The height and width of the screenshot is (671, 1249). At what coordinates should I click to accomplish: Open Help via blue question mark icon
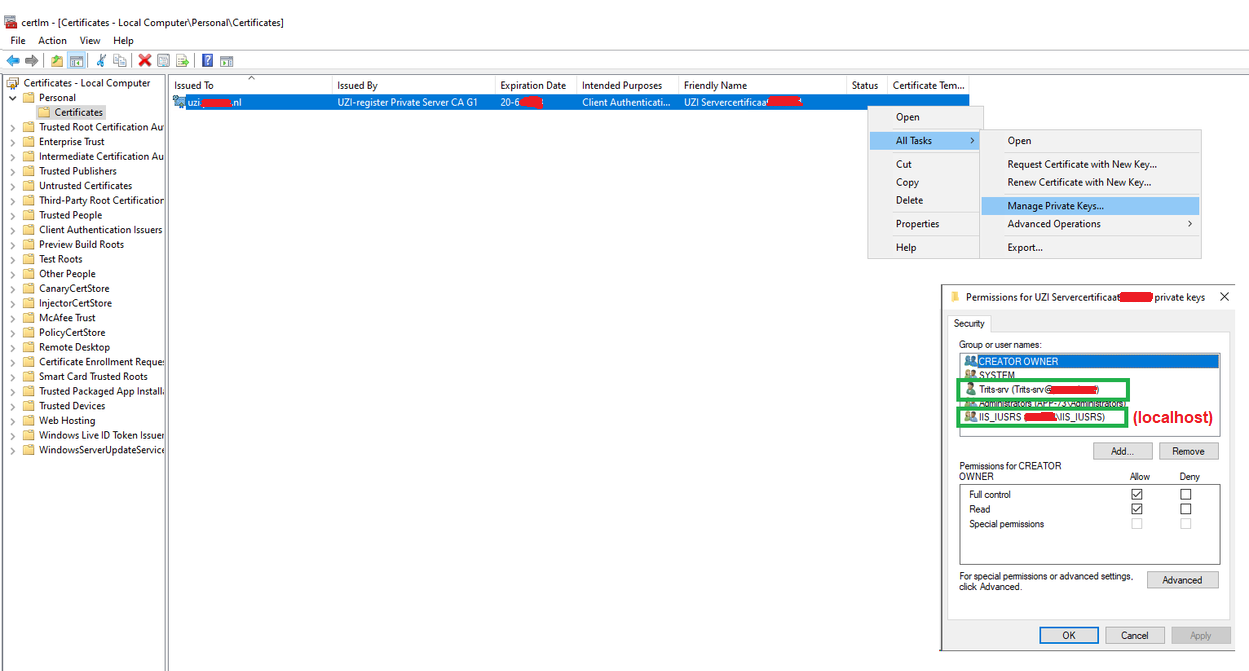[x=207, y=61]
